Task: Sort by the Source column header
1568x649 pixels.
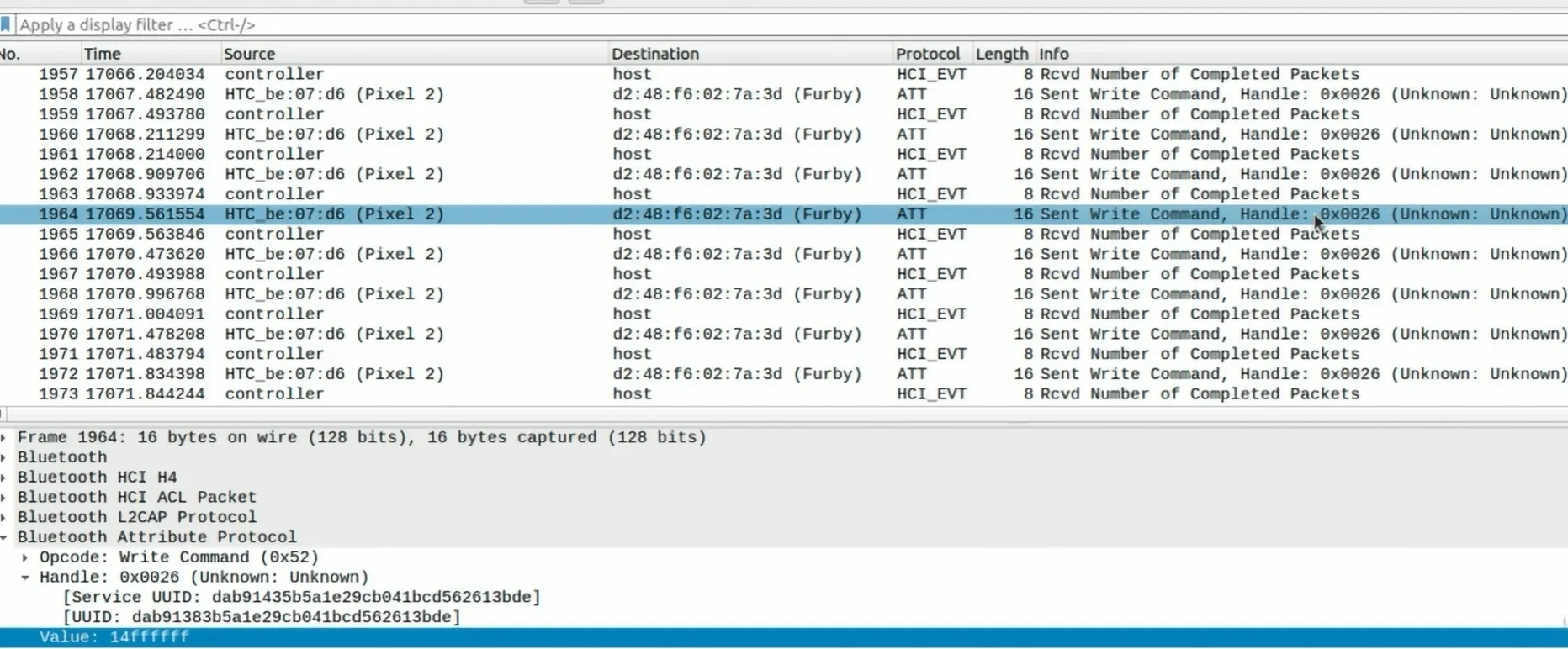Action: point(250,54)
